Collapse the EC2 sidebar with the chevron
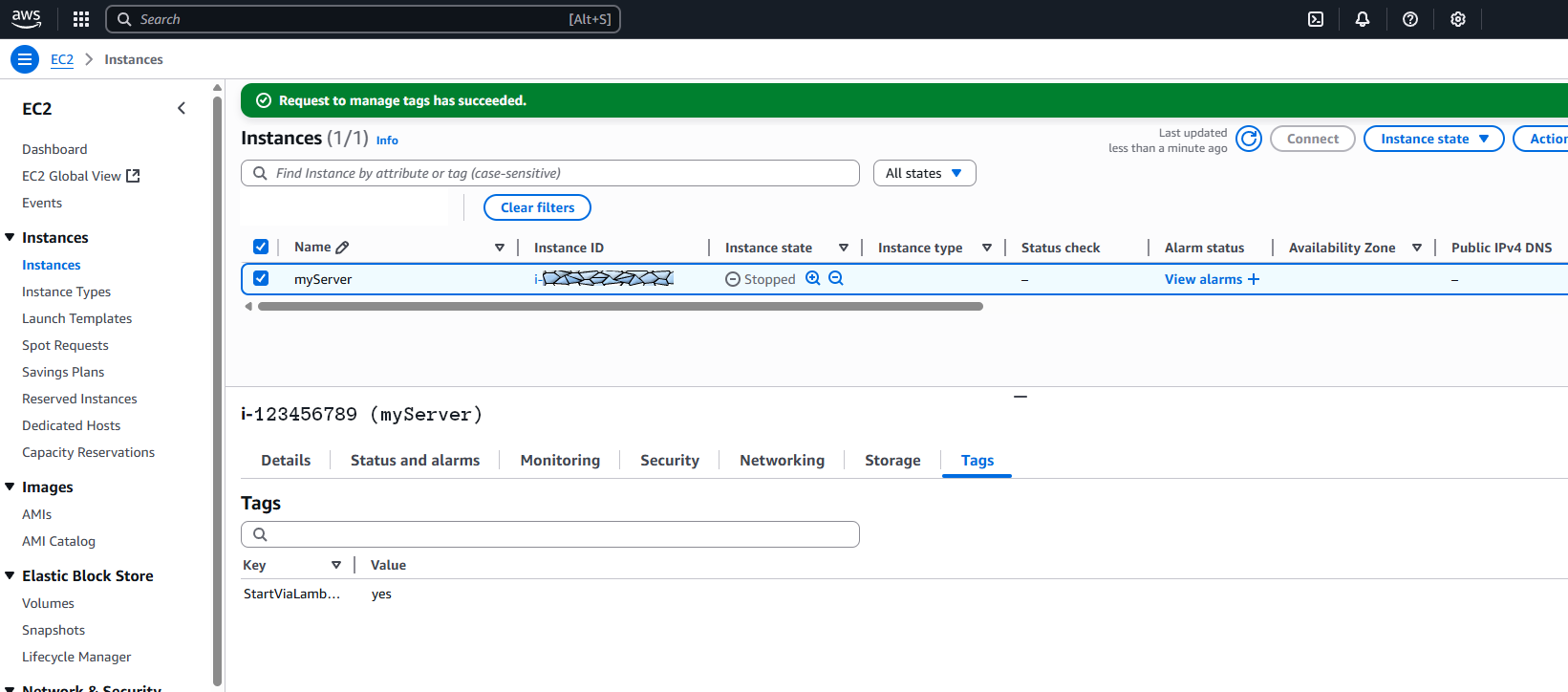Viewport: 1568px width, 692px height. 182,109
